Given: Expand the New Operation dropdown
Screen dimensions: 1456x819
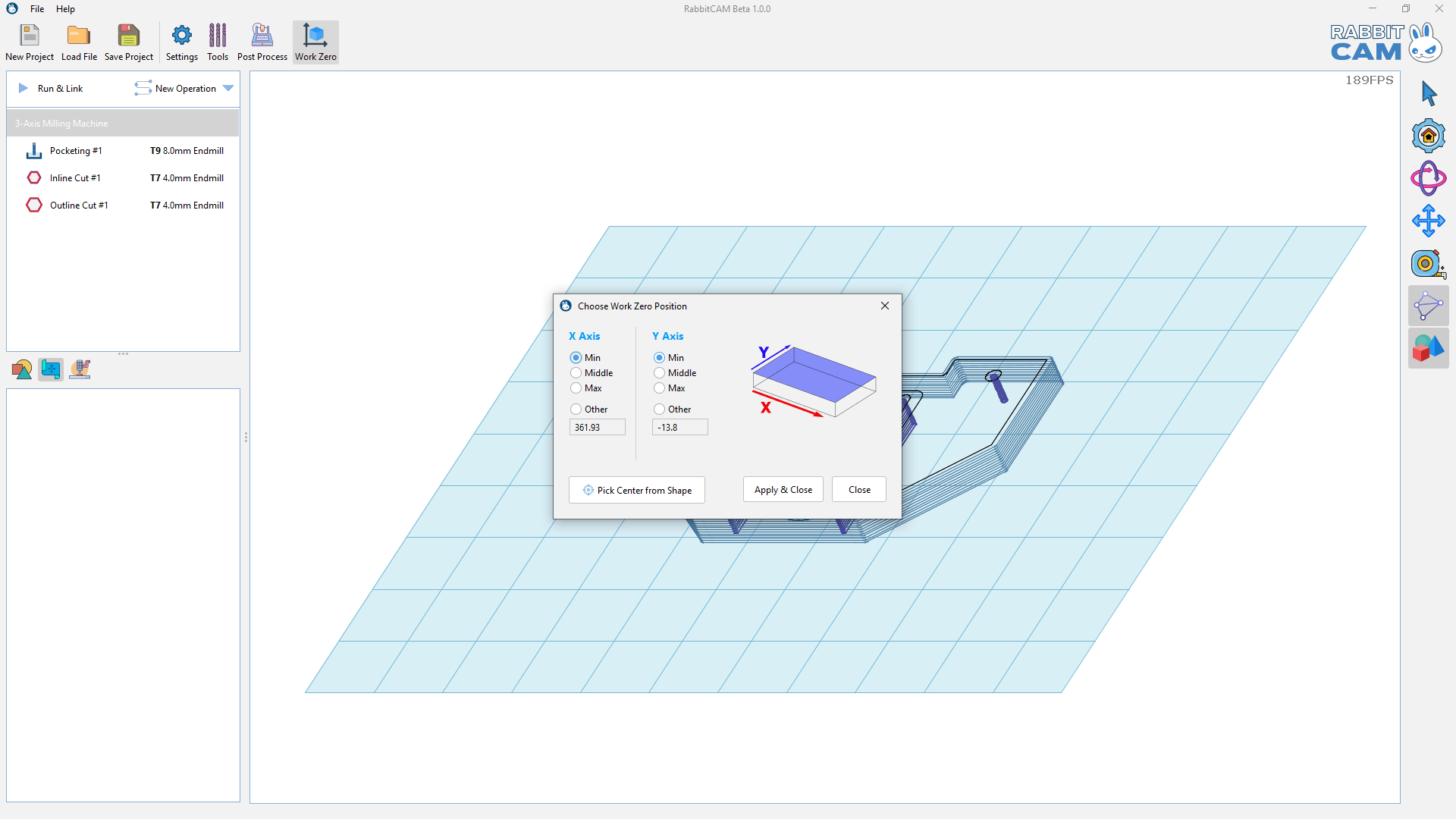Looking at the screenshot, I should (228, 88).
